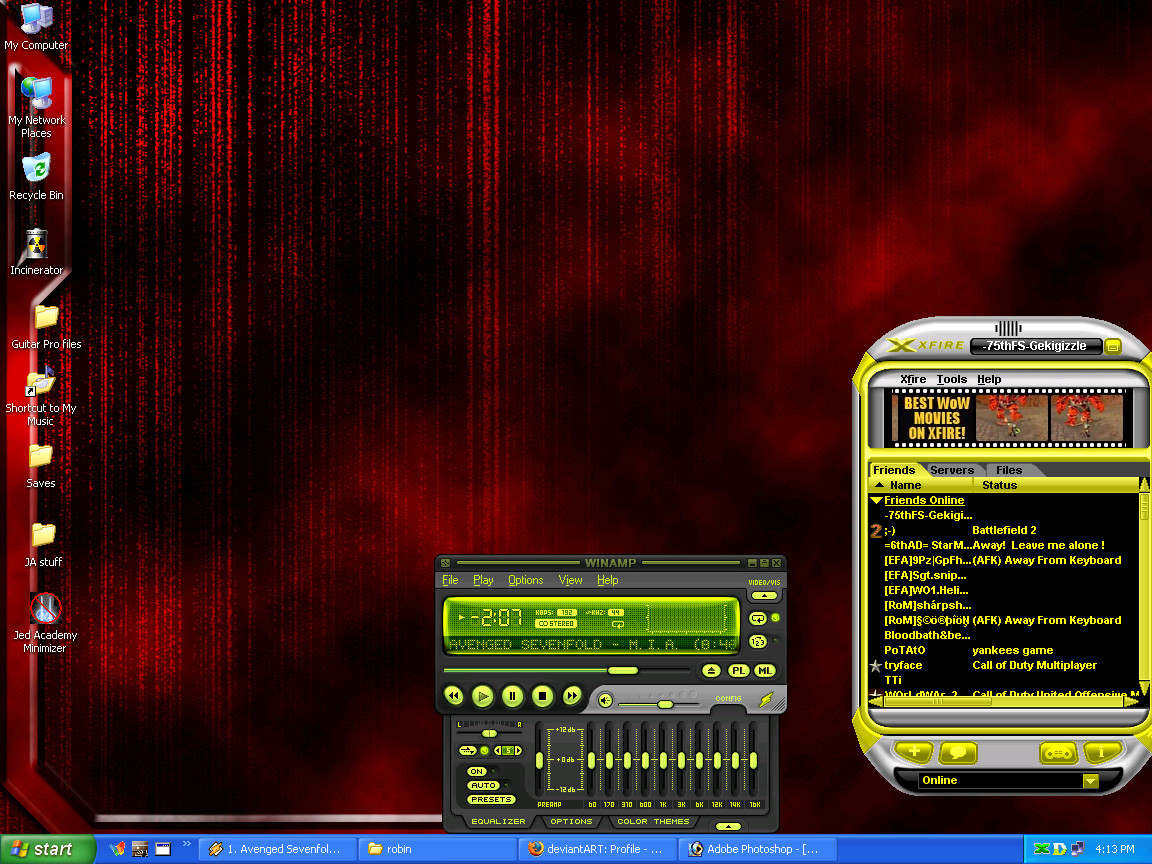The image size is (1152, 864).
Task: Open the Winamp Options menu
Action: [x=526, y=580]
